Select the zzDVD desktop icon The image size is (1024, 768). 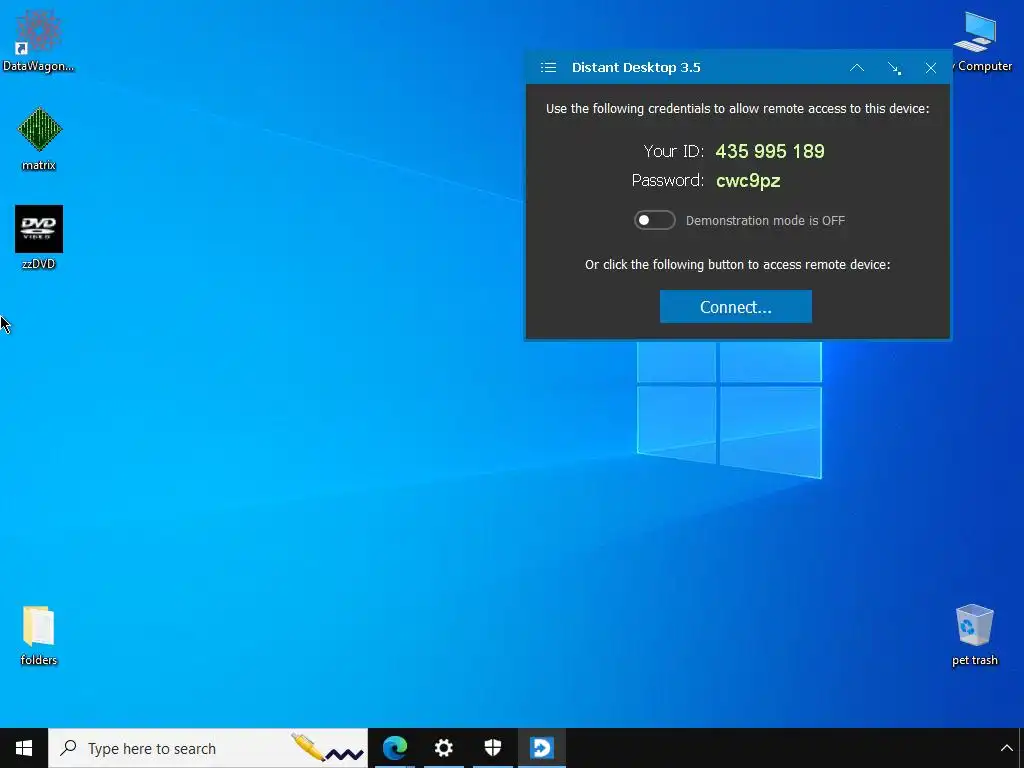pos(39,238)
